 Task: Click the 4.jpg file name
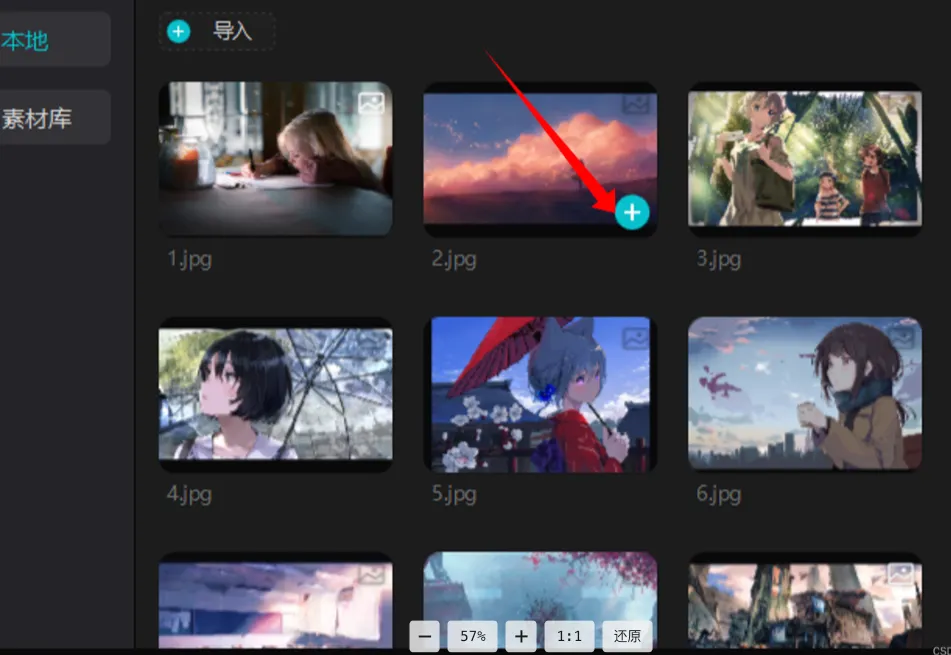click(189, 495)
